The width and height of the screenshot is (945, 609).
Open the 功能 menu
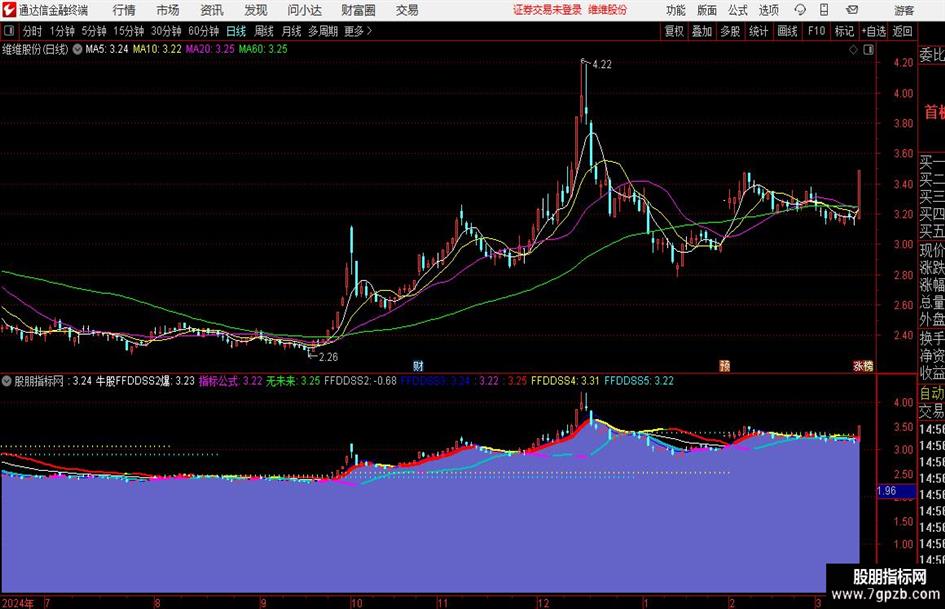(x=676, y=10)
